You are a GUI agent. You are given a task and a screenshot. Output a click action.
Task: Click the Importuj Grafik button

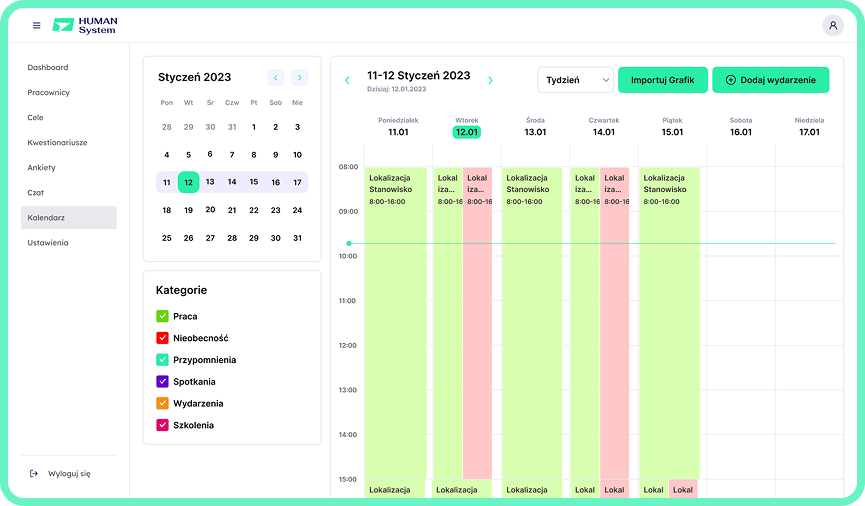click(662, 80)
